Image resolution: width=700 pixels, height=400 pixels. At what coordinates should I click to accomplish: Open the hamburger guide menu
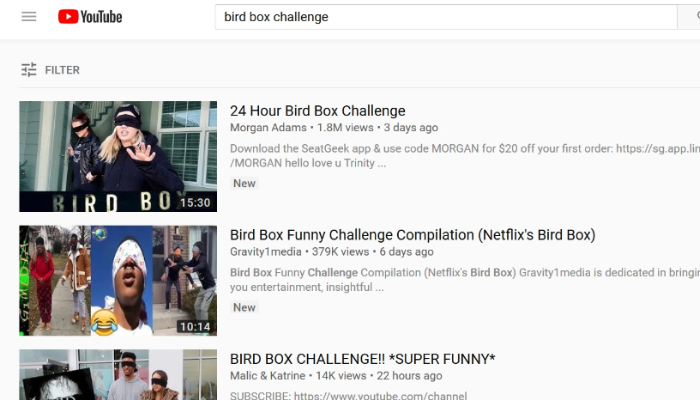[29, 17]
